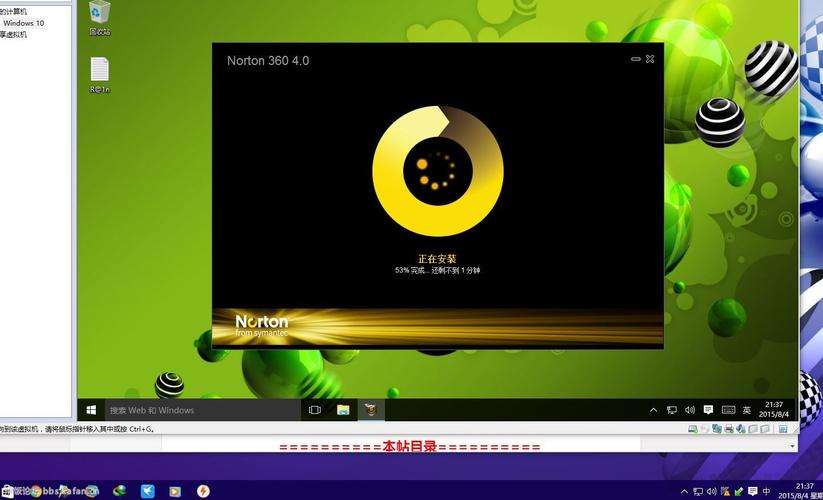Click the green safely-remove-hardware tray icon
Screen dimensions: 823x500
(739, 492)
